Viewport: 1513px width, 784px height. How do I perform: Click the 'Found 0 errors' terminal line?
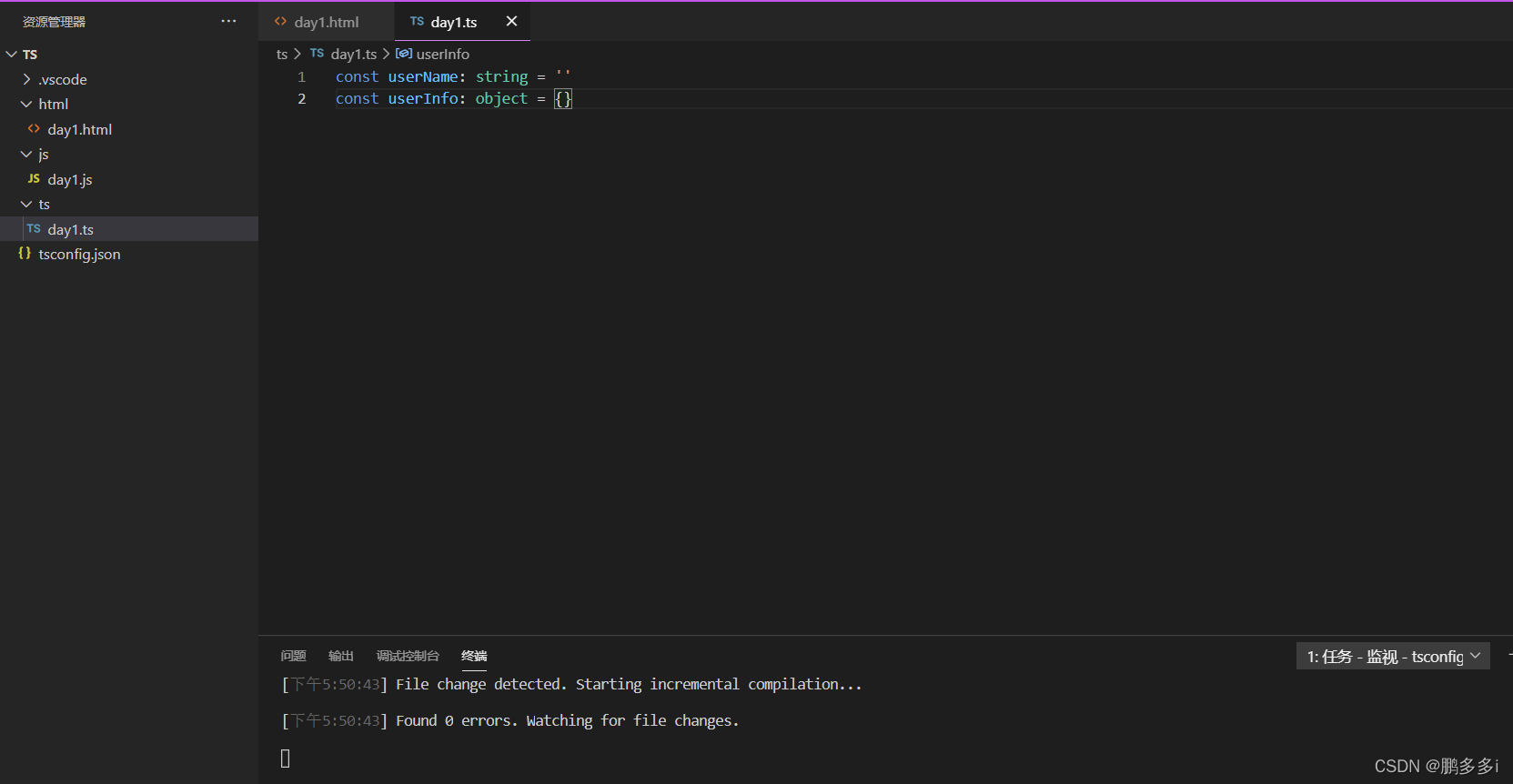pos(510,721)
